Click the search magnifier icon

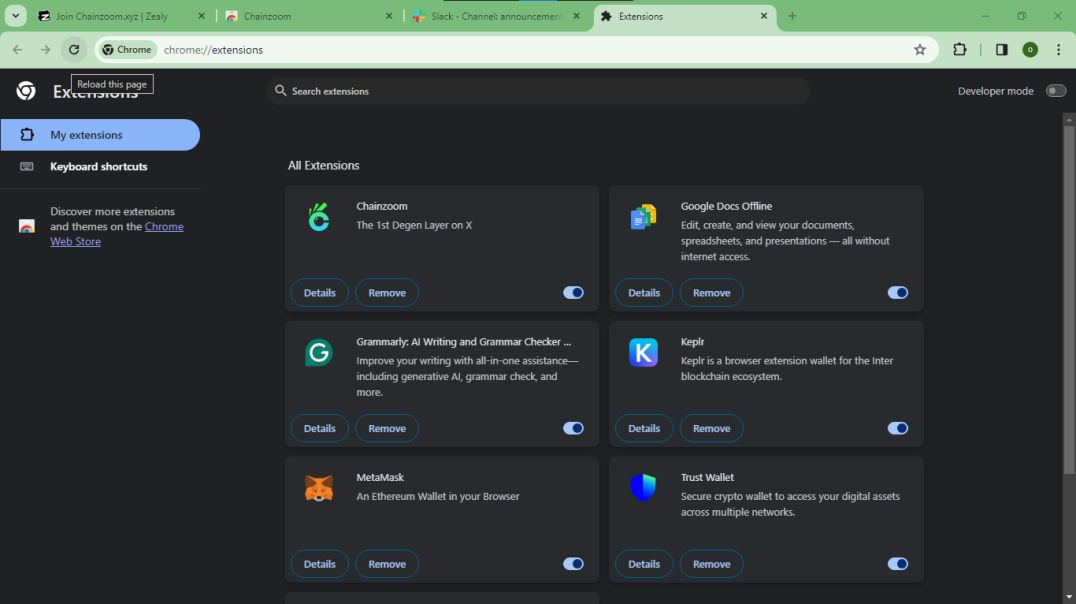[x=280, y=91]
